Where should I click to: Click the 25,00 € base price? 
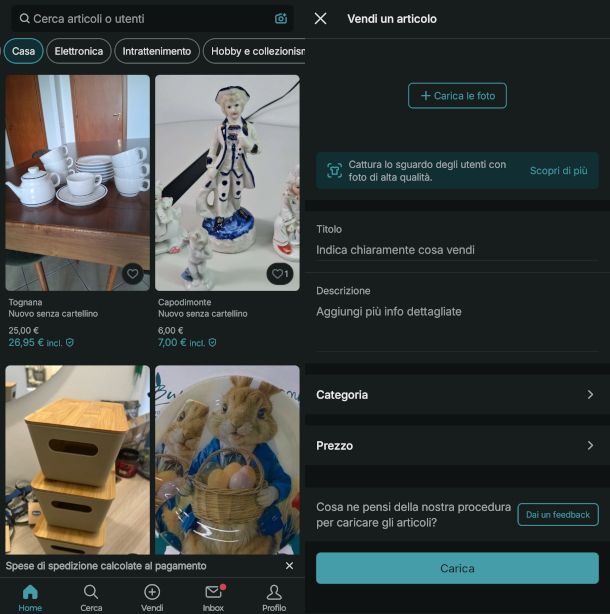tap(23, 330)
